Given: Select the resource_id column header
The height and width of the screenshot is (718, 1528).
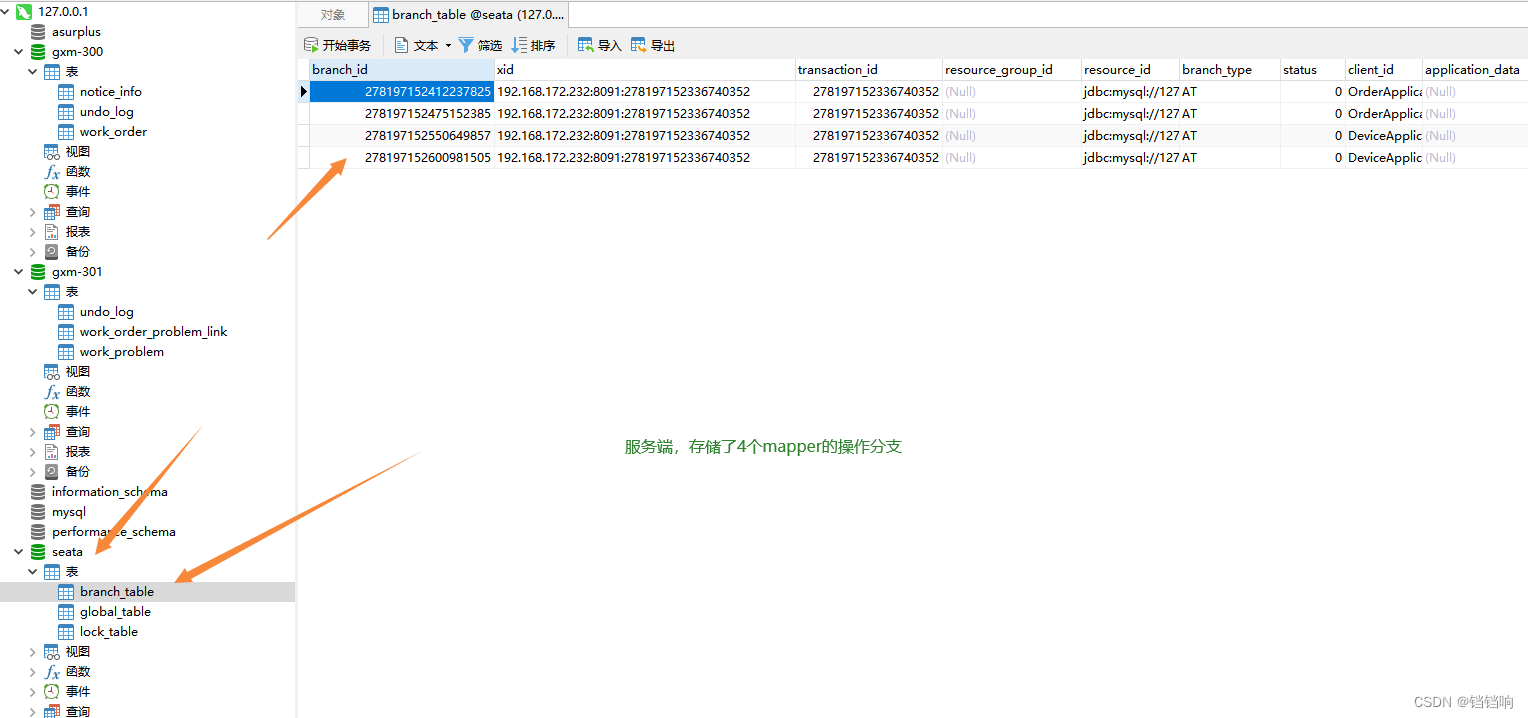Looking at the screenshot, I should tap(1131, 70).
